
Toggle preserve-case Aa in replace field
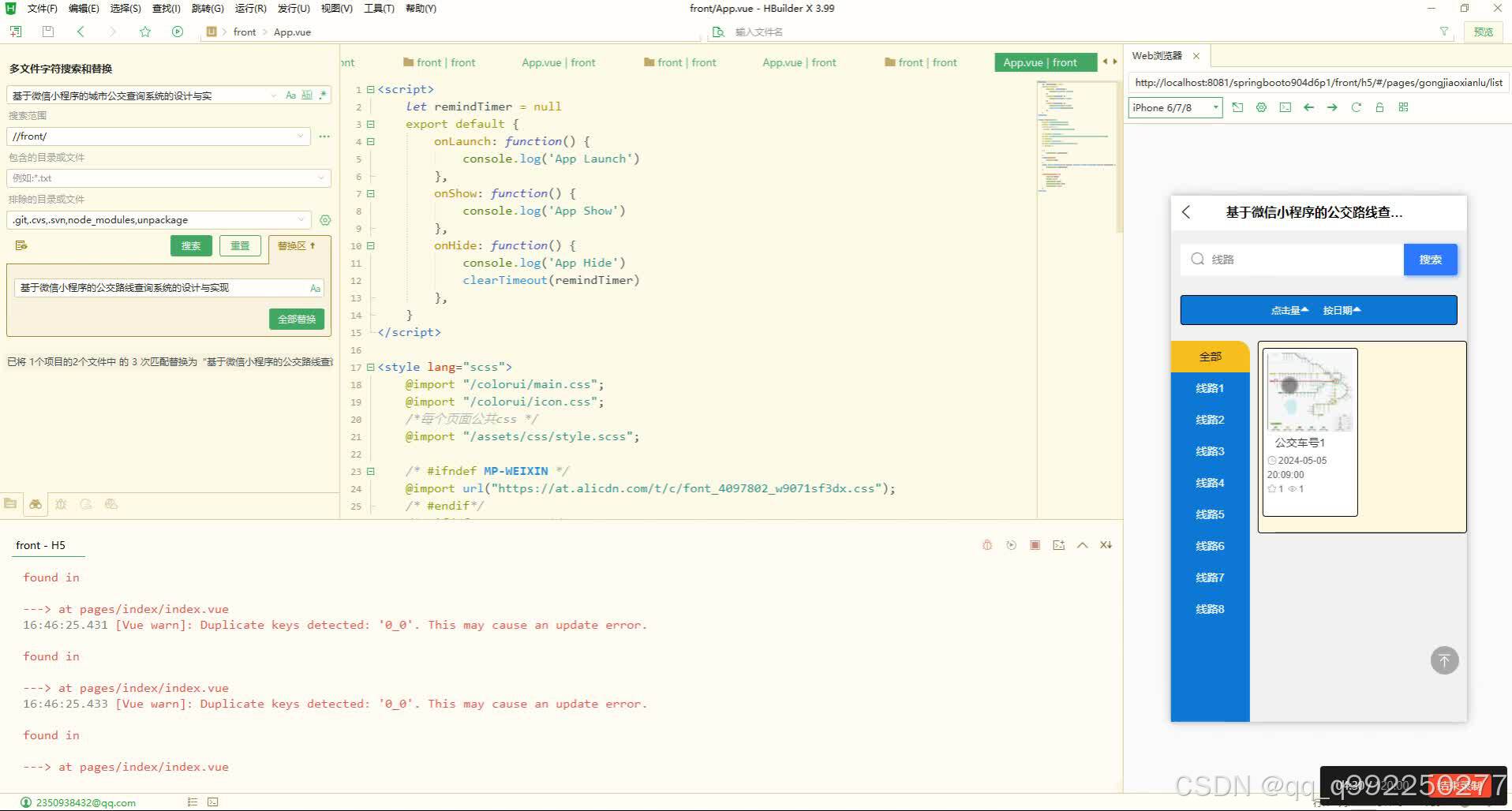[315, 288]
